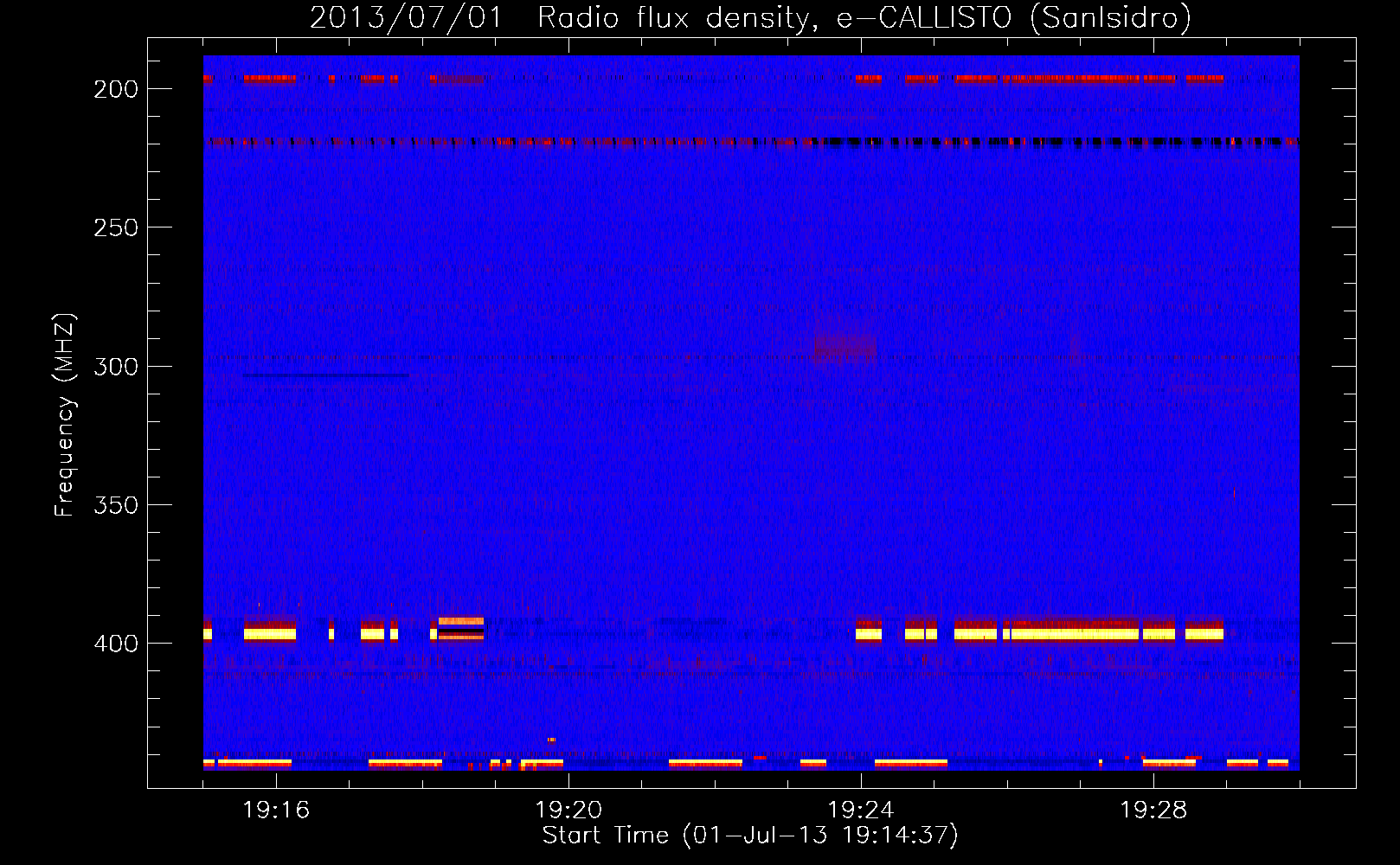Click the plot title text "2013/07/01 Radio flux density, e-CALLISTO (SanIsidro)"
Image resolution: width=1400 pixels, height=865 pixels.
(750, 18)
